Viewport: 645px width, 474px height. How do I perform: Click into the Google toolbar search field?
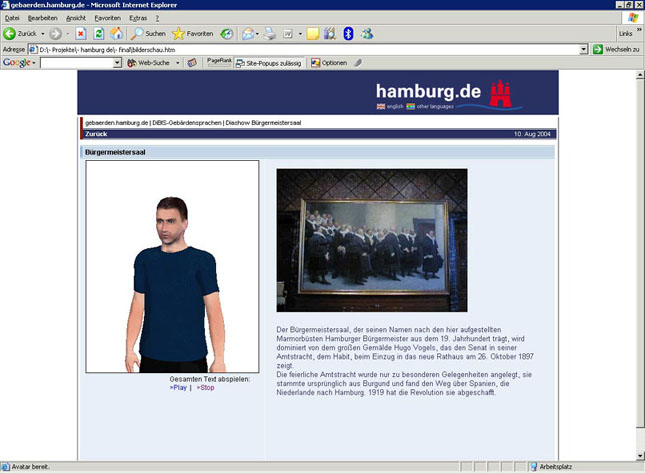coord(77,63)
